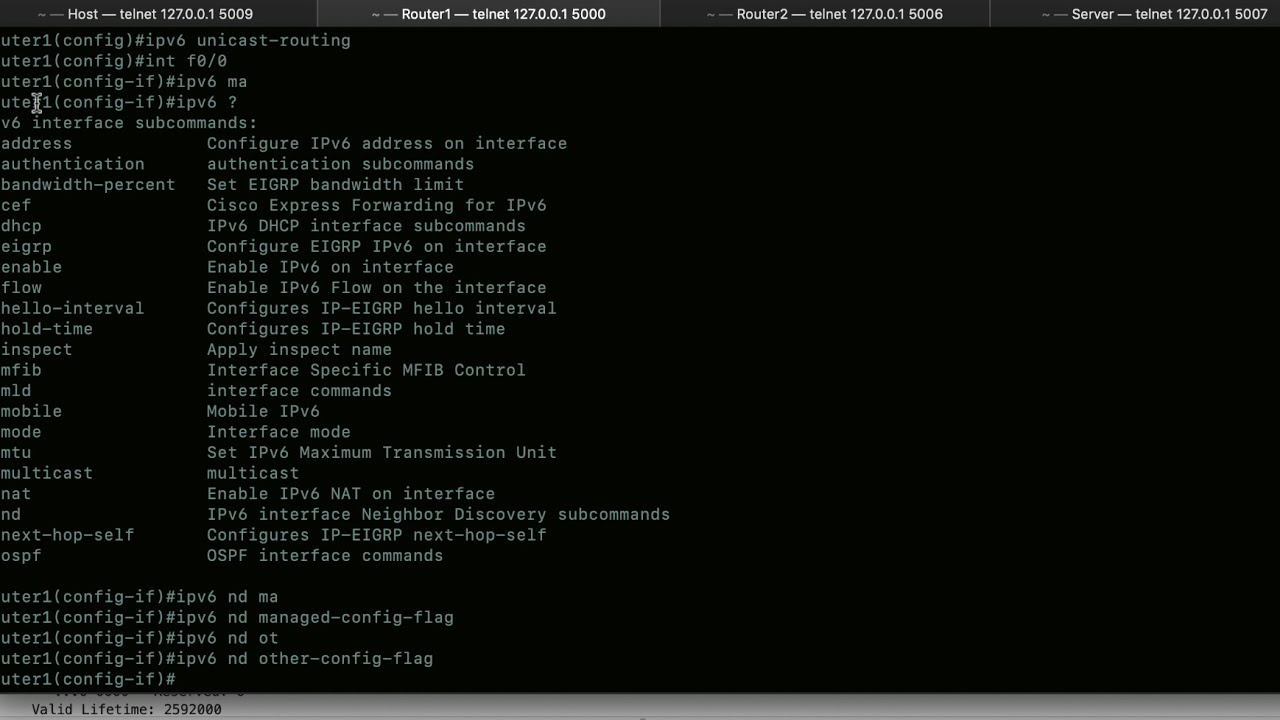Click the 'interface subcommands:' header line

129,123
